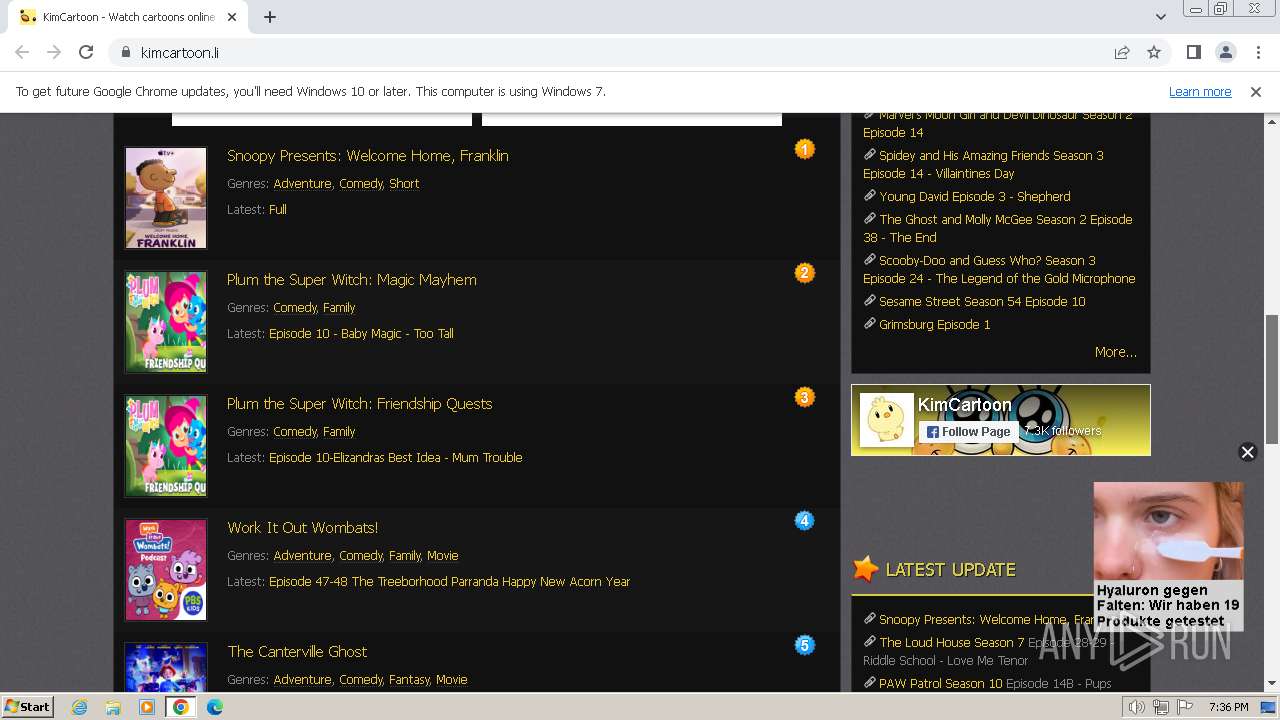The height and width of the screenshot is (720, 1280).
Task: Select Fantasy genre under The Canterville Ghost
Action: 409,679
